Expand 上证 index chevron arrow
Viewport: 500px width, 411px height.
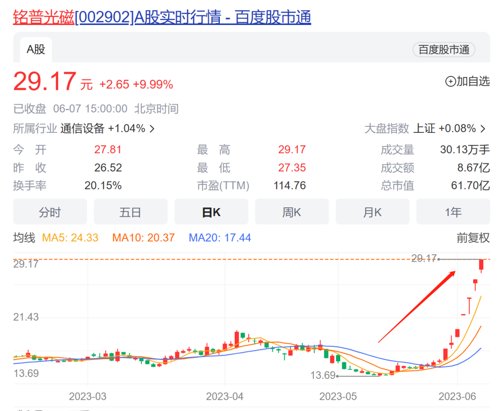pyautogui.click(x=483, y=129)
